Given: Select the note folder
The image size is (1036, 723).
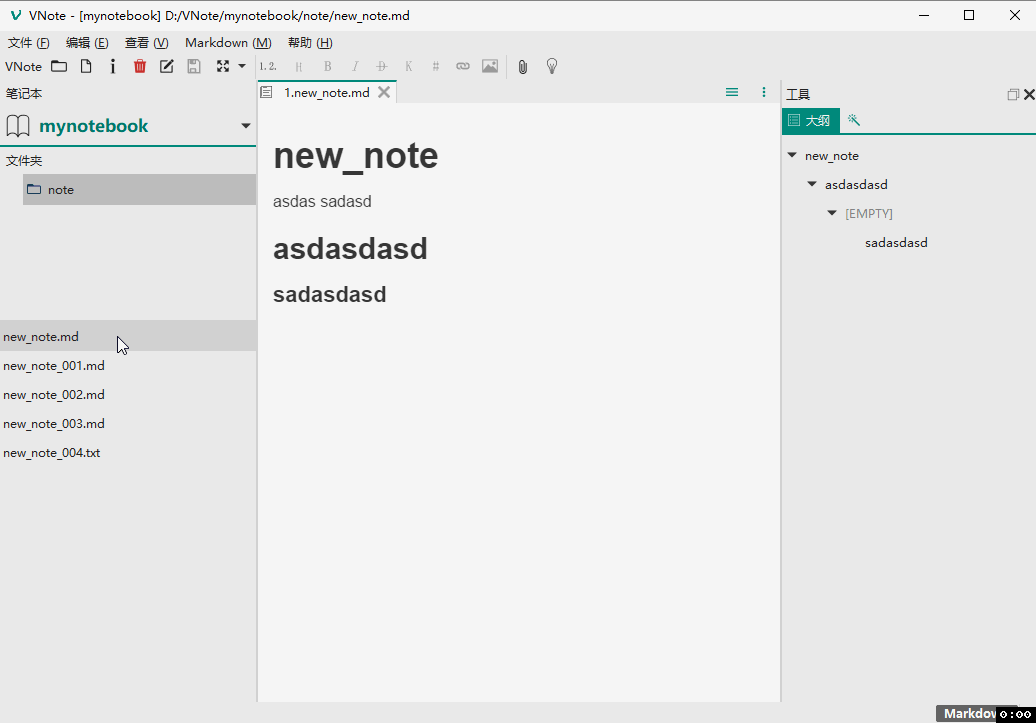Looking at the screenshot, I should click(139, 190).
